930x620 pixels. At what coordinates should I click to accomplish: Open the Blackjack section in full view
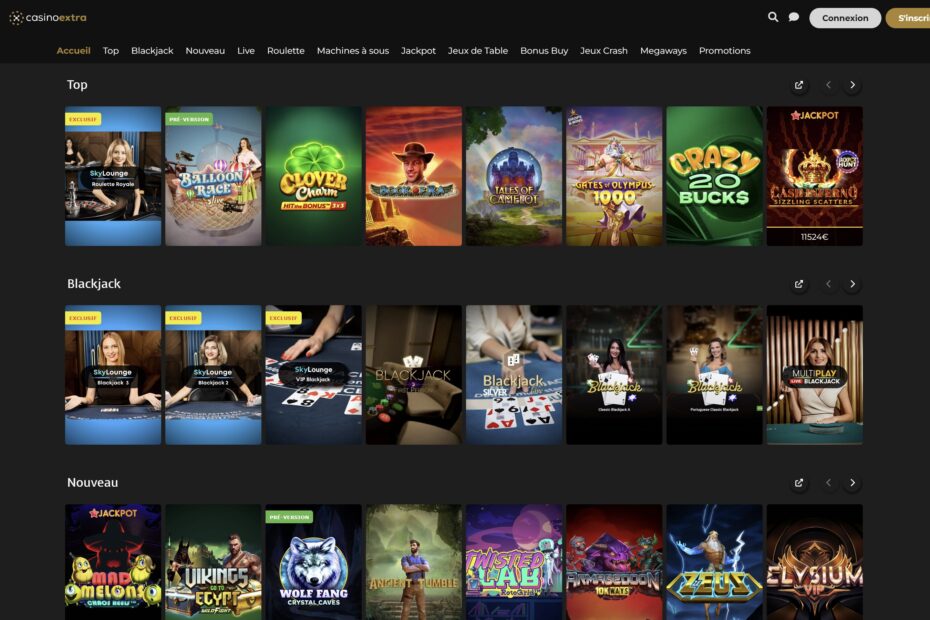pos(799,284)
